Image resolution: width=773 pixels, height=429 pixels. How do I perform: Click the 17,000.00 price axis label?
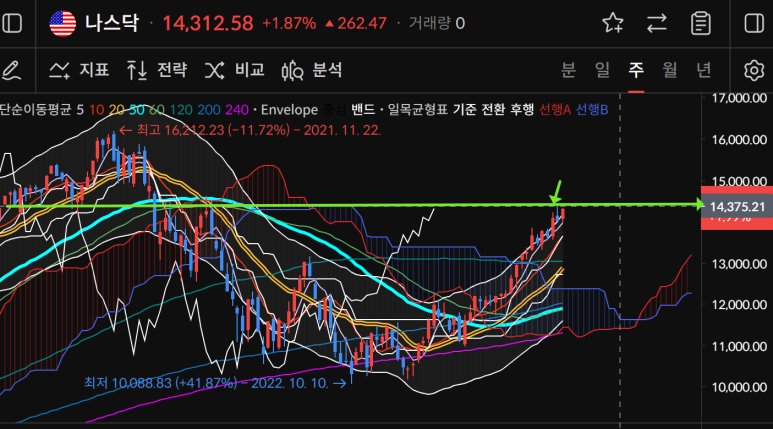point(739,98)
